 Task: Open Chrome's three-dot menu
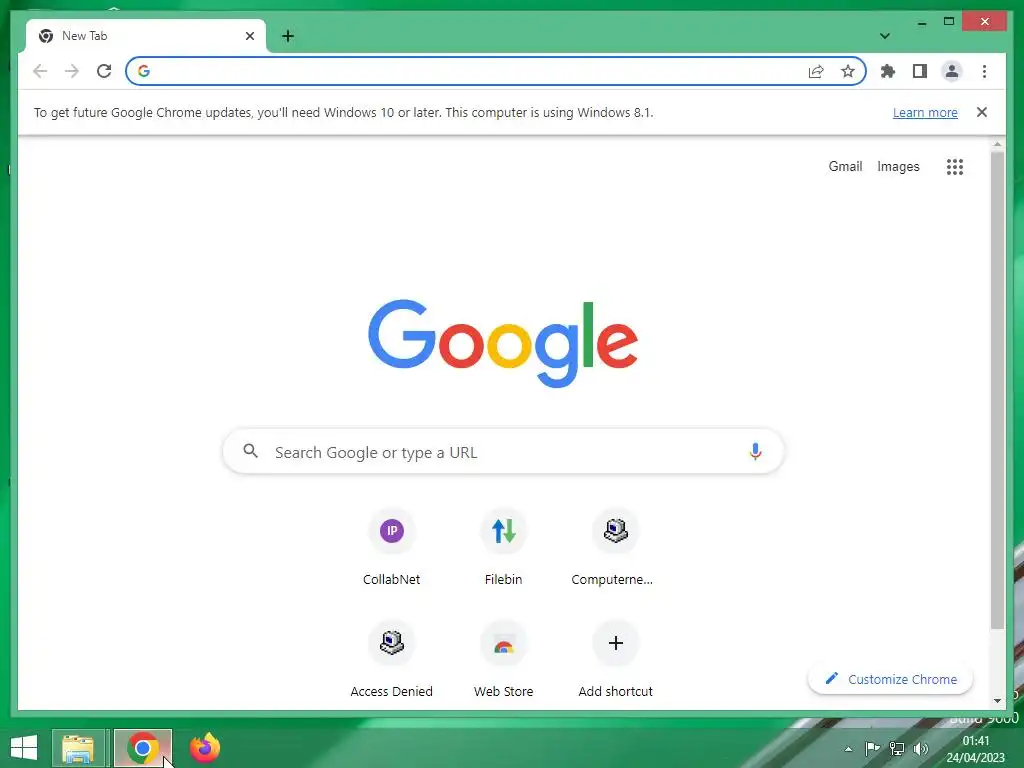984,71
